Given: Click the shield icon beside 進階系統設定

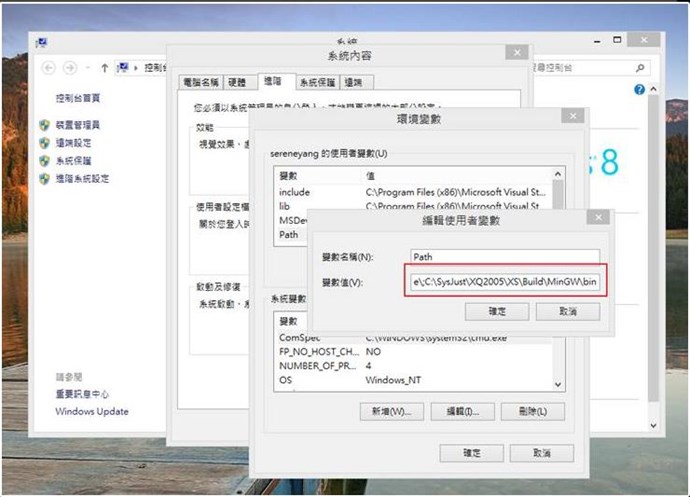Looking at the screenshot, I should tap(44, 179).
